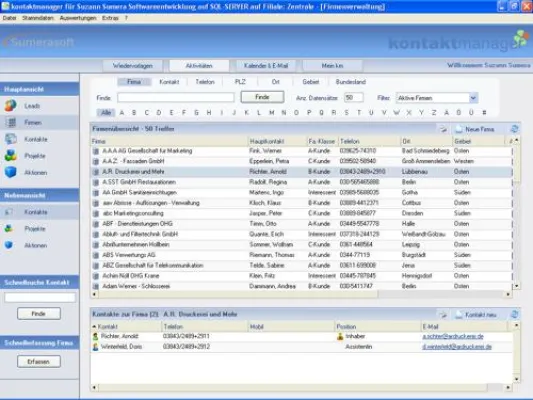Select Projekte in the Nebenansicht section
Image resolution: width=533 pixels, height=400 pixels.
pyautogui.click(x=35, y=229)
